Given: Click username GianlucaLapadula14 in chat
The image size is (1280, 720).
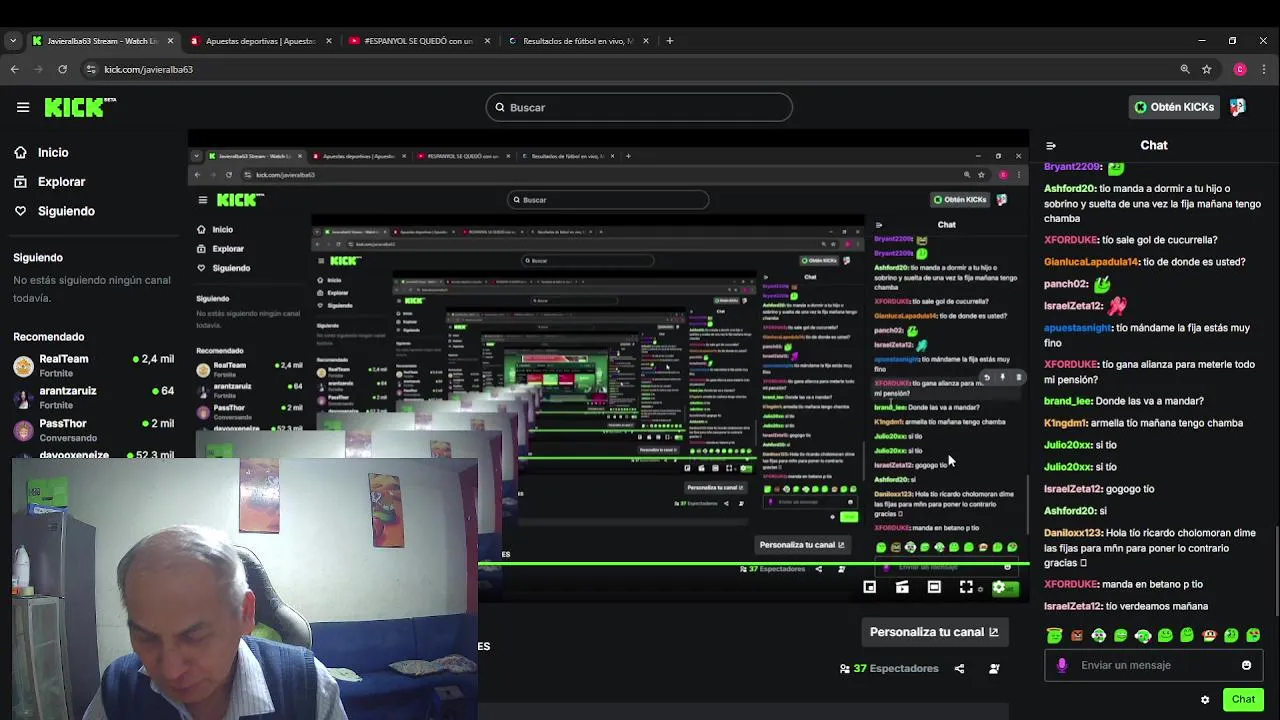Looking at the screenshot, I should [x=1091, y=262].
